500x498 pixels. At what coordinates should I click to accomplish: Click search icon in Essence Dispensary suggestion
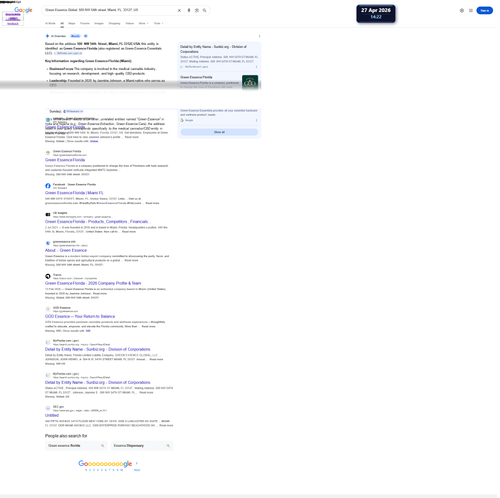(168, 446)
